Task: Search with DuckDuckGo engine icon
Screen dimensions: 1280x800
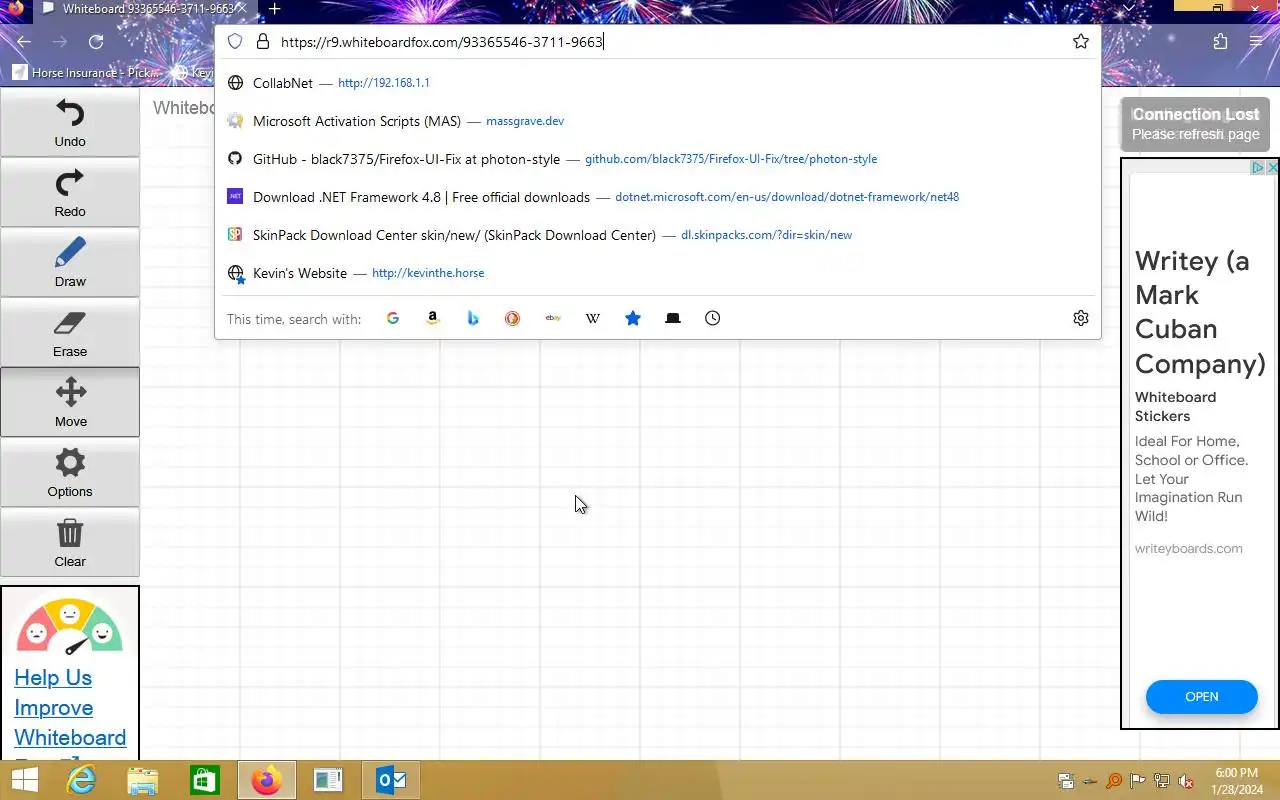Action: coord(512,318)
